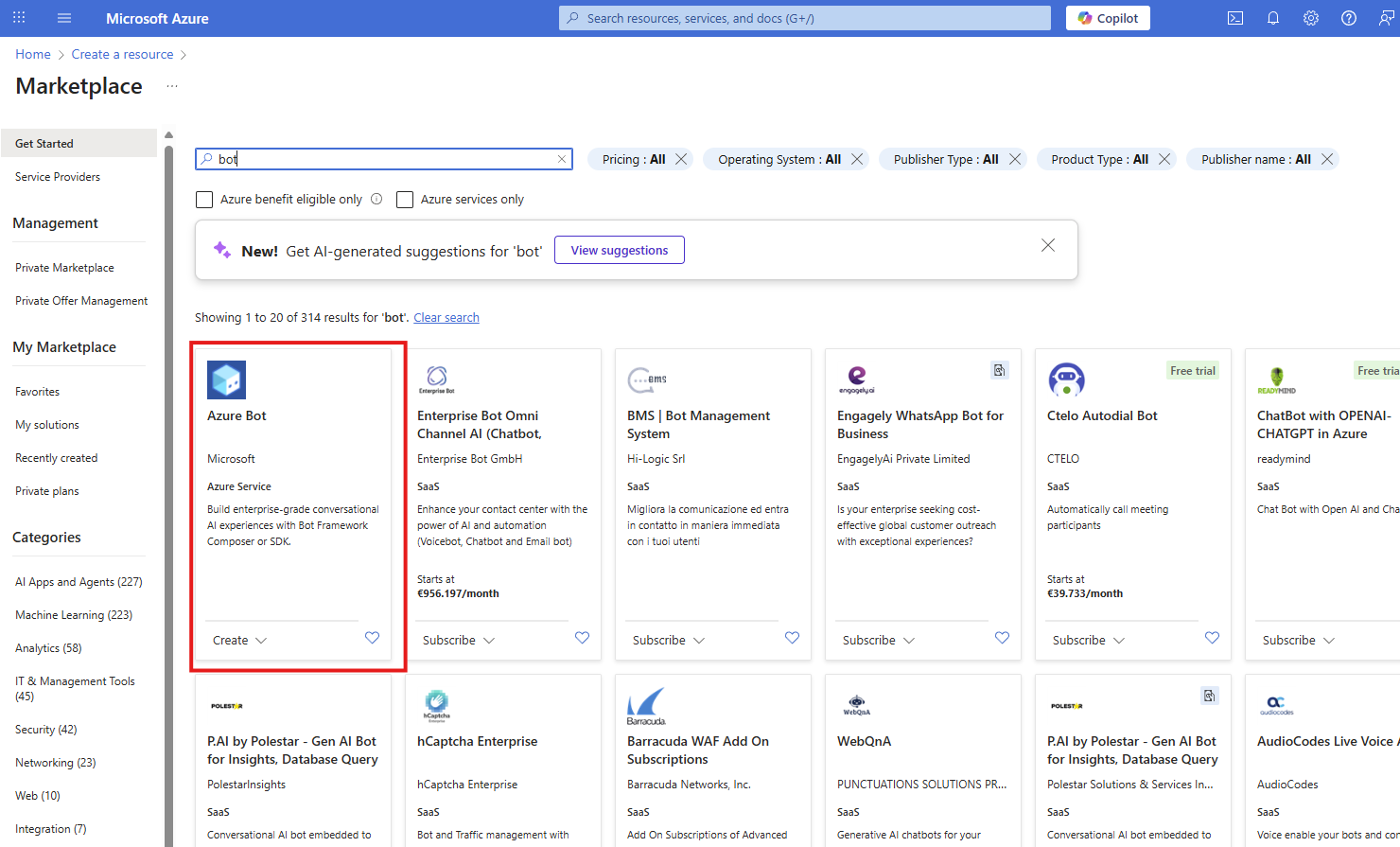Open Private Marketplace in the sidebar
The width and height of the screenshot is (1400, 847).
coord(64,268)
